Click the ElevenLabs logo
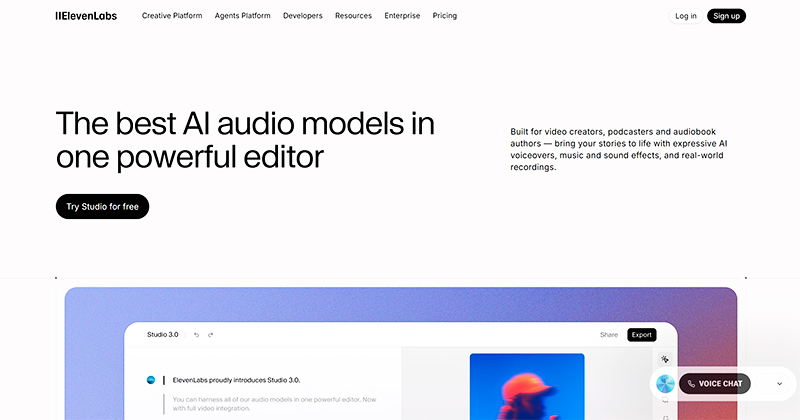The height and width of the screenshot is (420, 800). [x=86, y=16]
